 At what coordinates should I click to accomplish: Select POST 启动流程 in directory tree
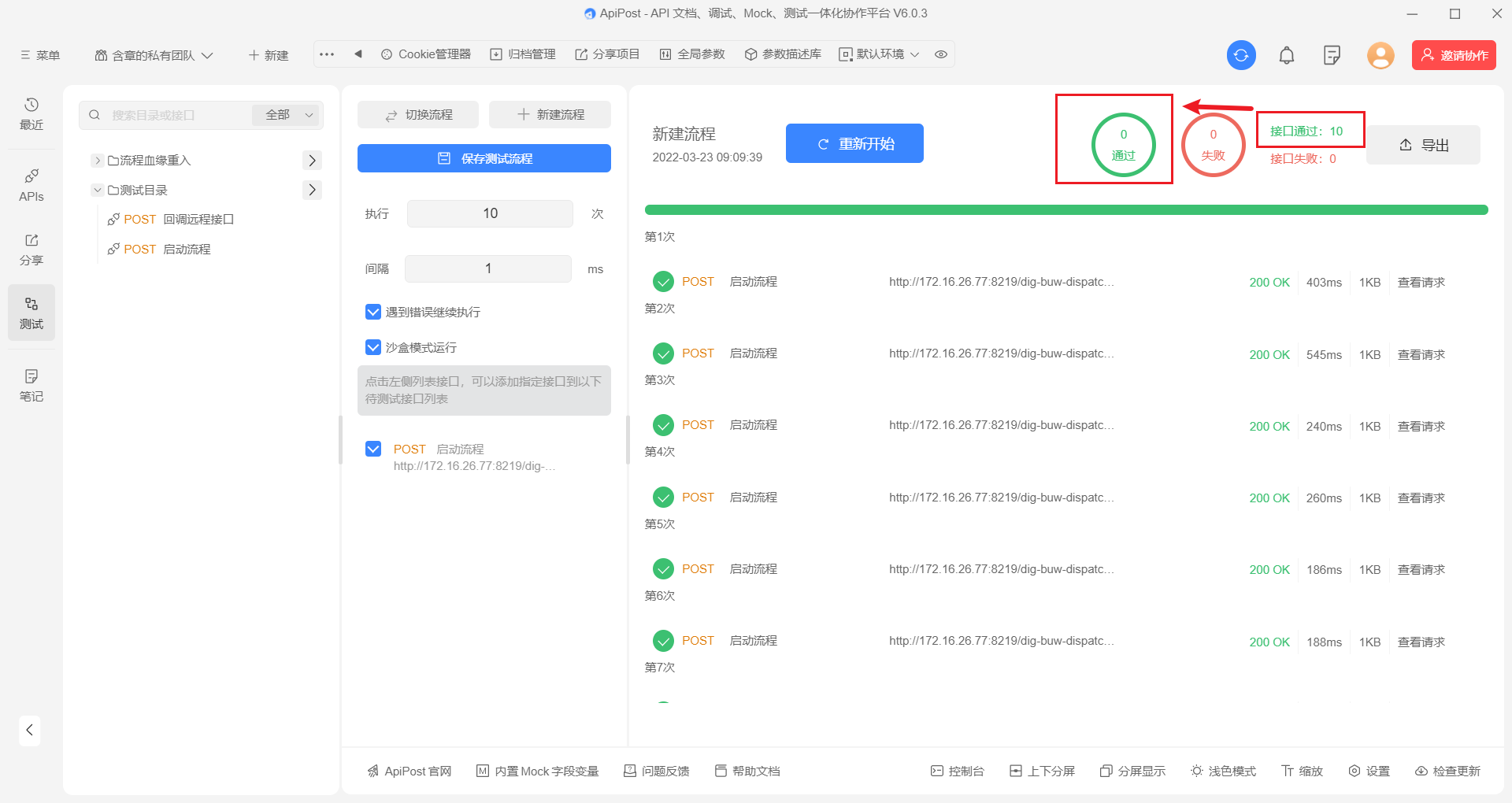[x=159, y=250]
